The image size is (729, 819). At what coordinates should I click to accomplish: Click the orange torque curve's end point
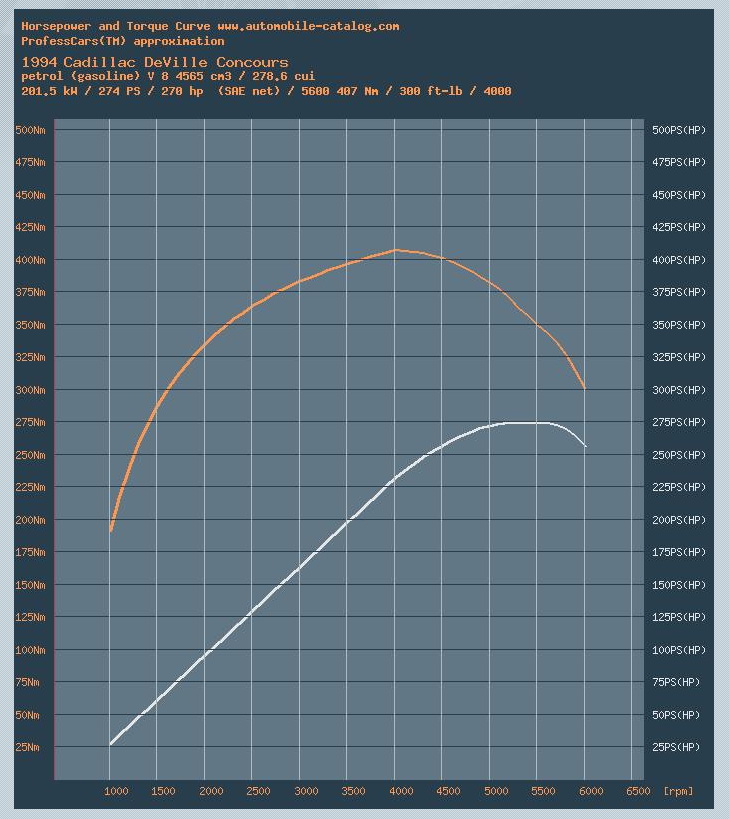[x=585, y=387]
